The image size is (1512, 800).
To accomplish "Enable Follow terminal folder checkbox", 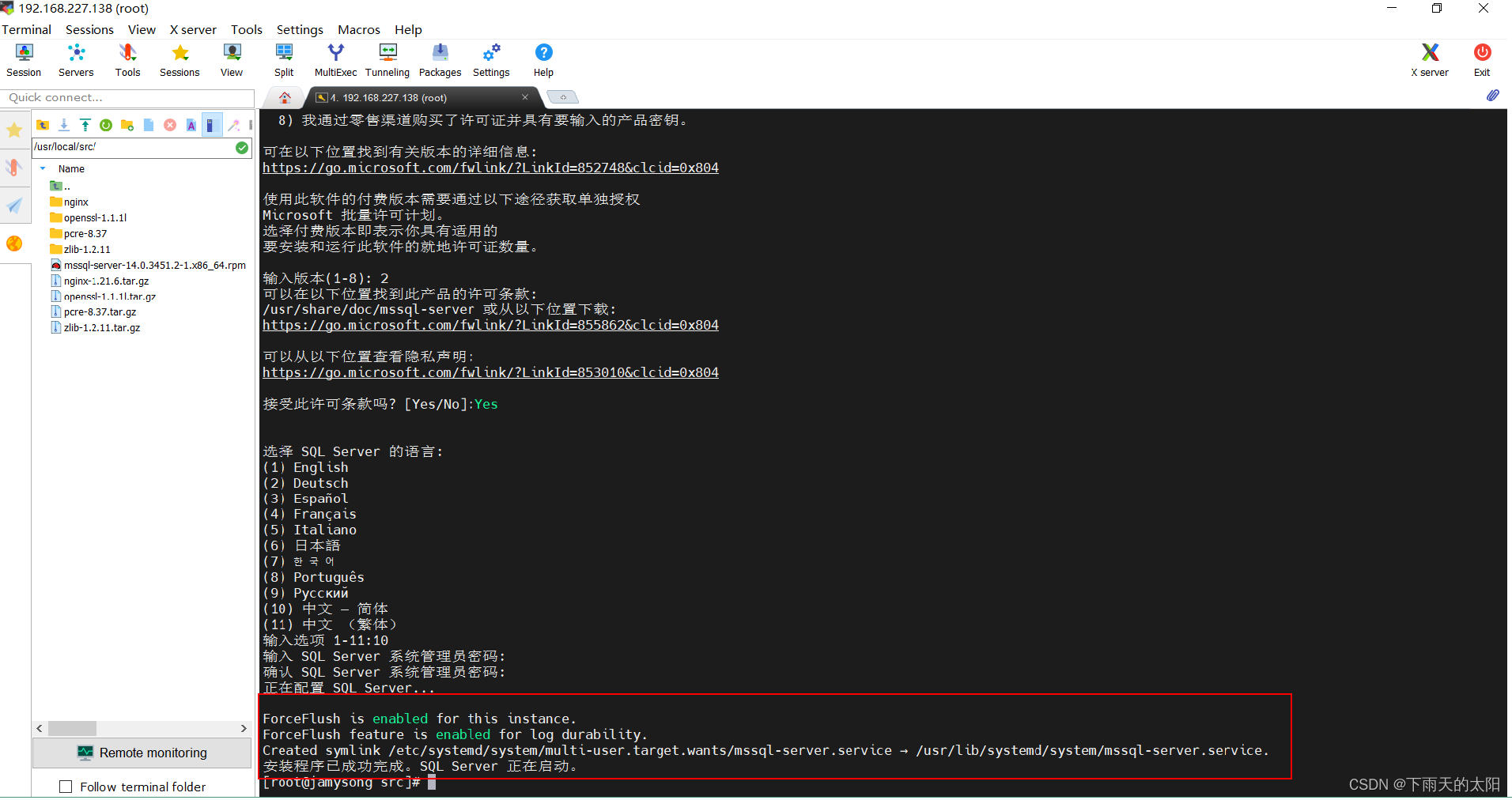I will 66,787.
